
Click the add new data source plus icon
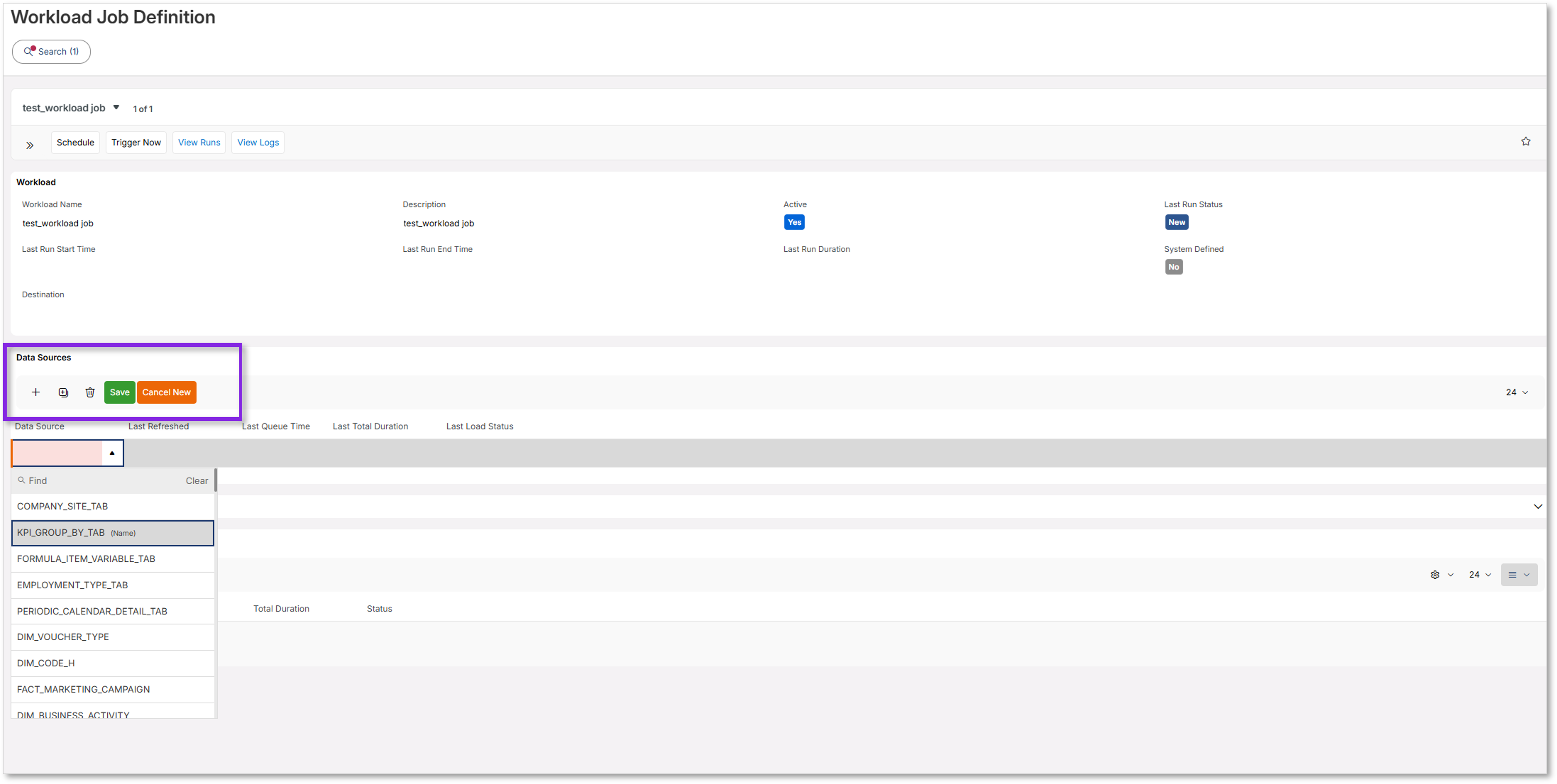tap(36, 392)
